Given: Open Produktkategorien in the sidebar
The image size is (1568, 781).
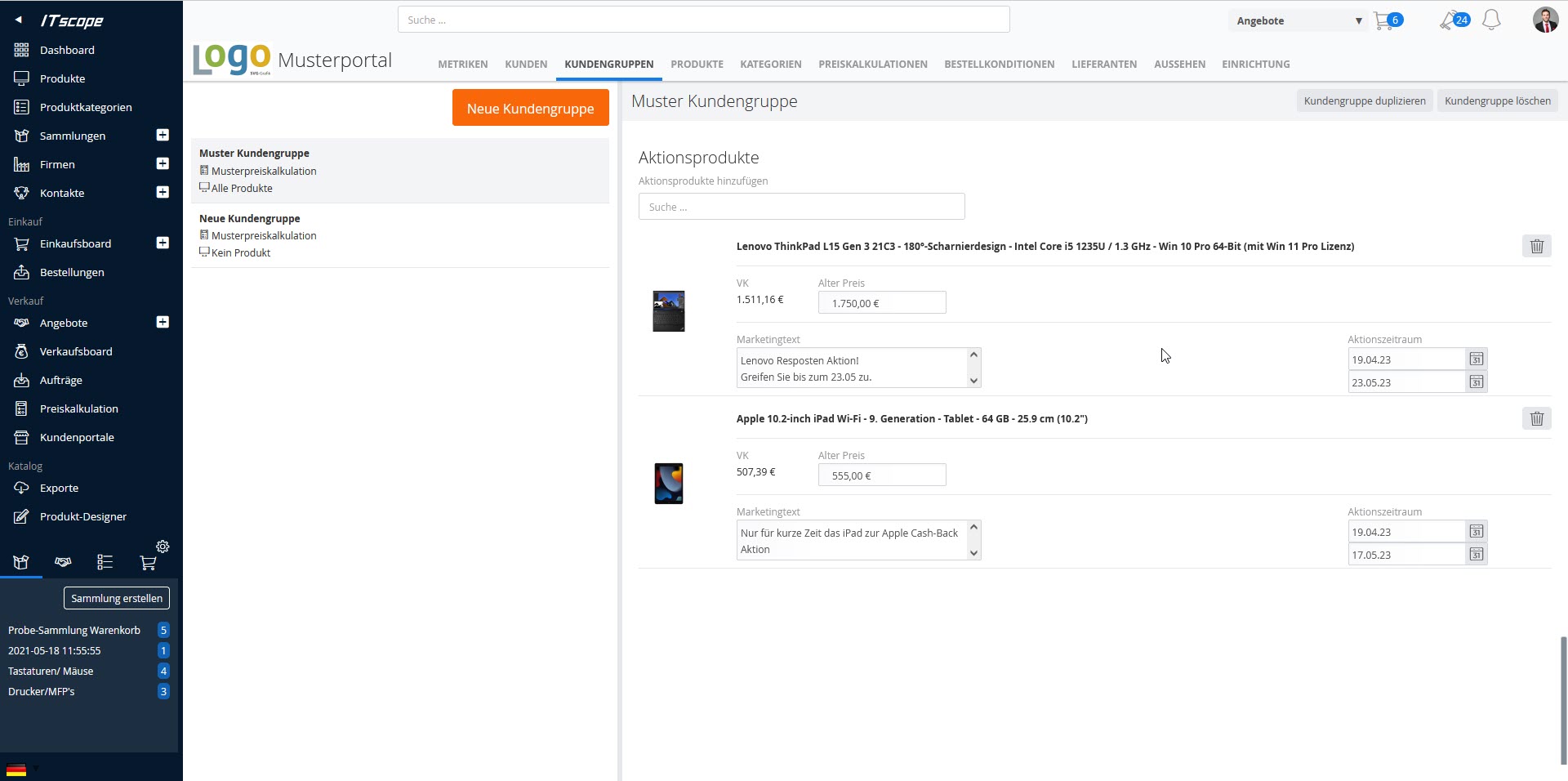Looking at the screenshot, I should (x=86, y=107).
